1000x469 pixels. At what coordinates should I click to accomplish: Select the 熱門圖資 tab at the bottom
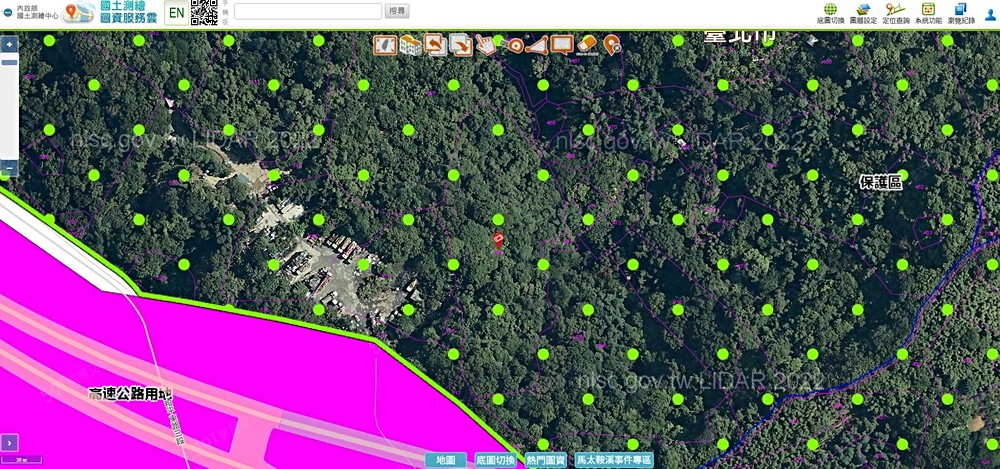(x=547, y=460)
